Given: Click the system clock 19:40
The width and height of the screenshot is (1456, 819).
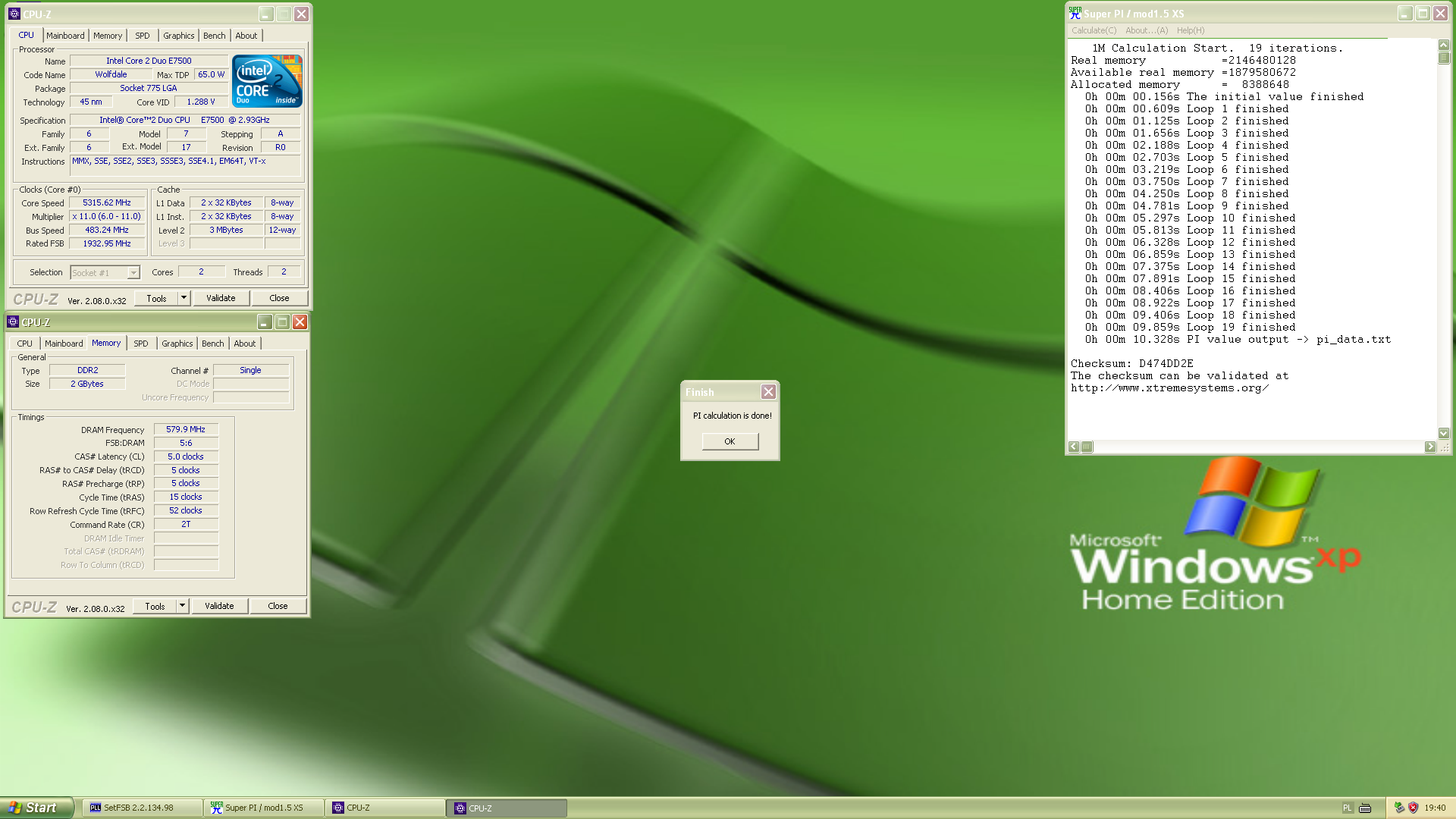Looking at the screenshot, I should tap(1435, 808).
